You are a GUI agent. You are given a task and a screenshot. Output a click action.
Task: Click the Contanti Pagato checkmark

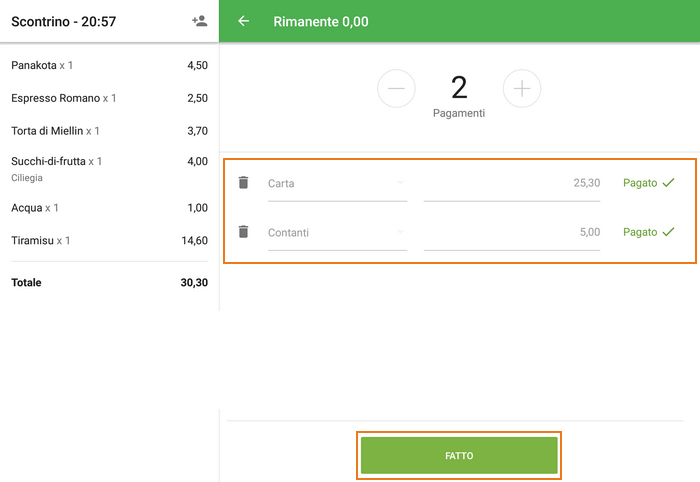click(x=668, y=232)
